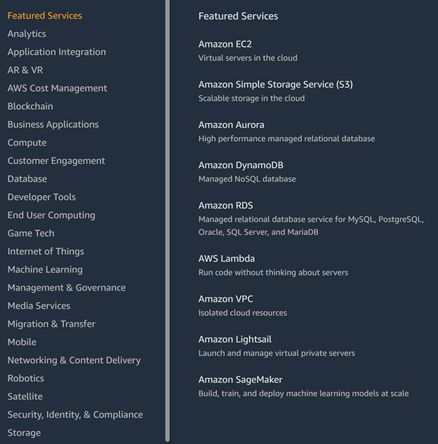
Task: Select the Blockchain category
Action: pyautogui.click(x=30, y=106)
